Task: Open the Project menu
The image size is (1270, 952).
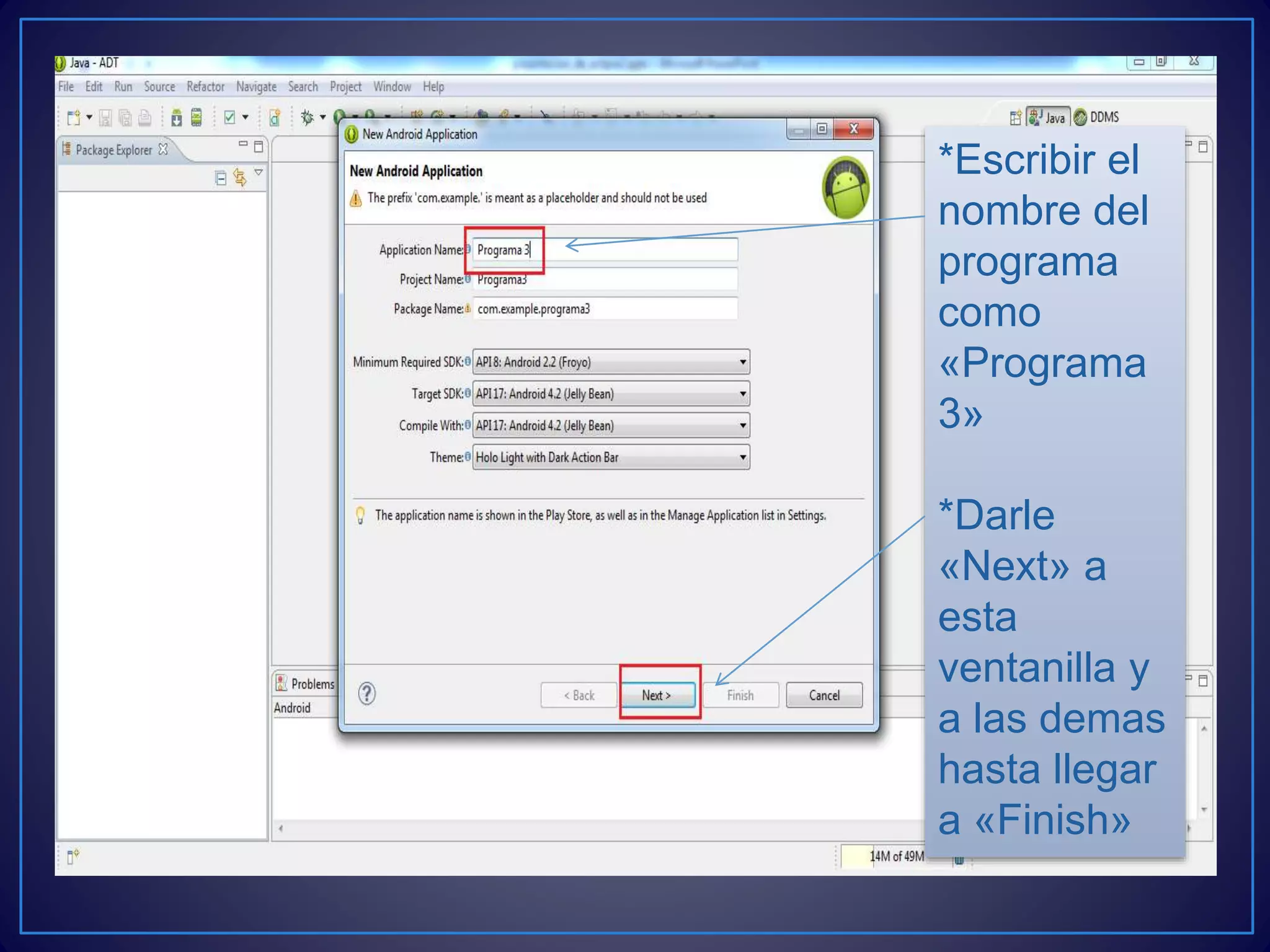Action: 345,87
